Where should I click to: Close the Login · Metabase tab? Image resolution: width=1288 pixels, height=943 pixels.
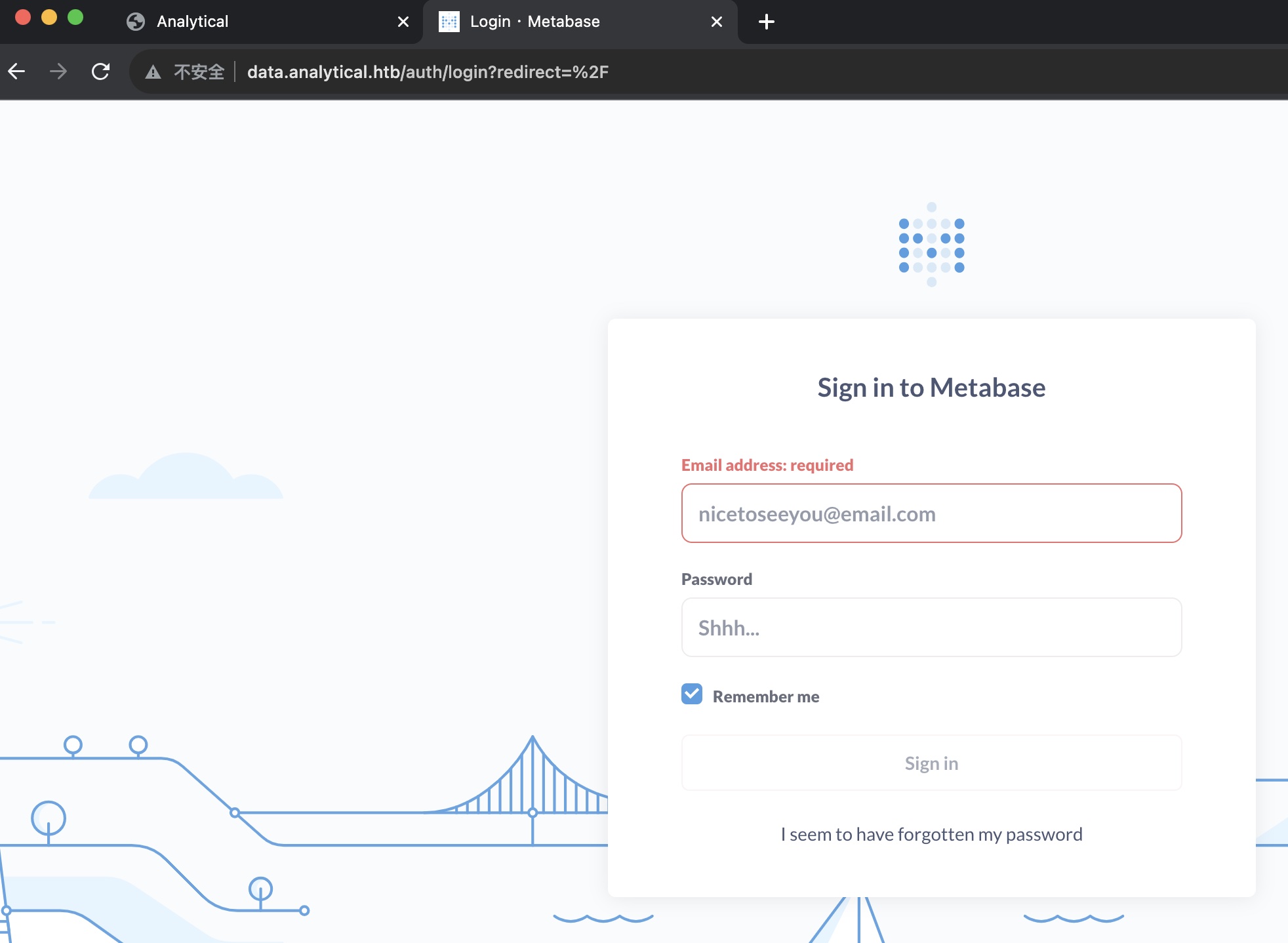[x=717, y=22]
